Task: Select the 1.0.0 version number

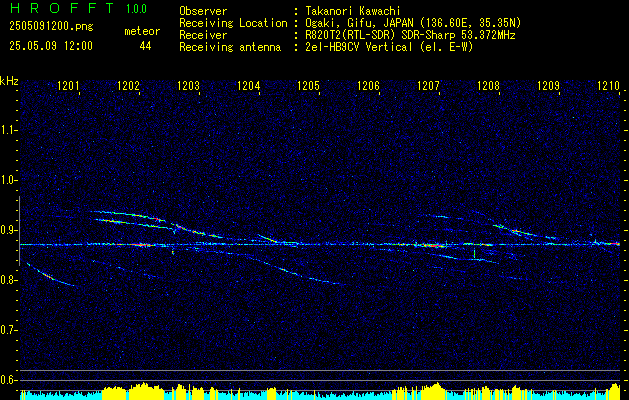Action: click(136, 9)
